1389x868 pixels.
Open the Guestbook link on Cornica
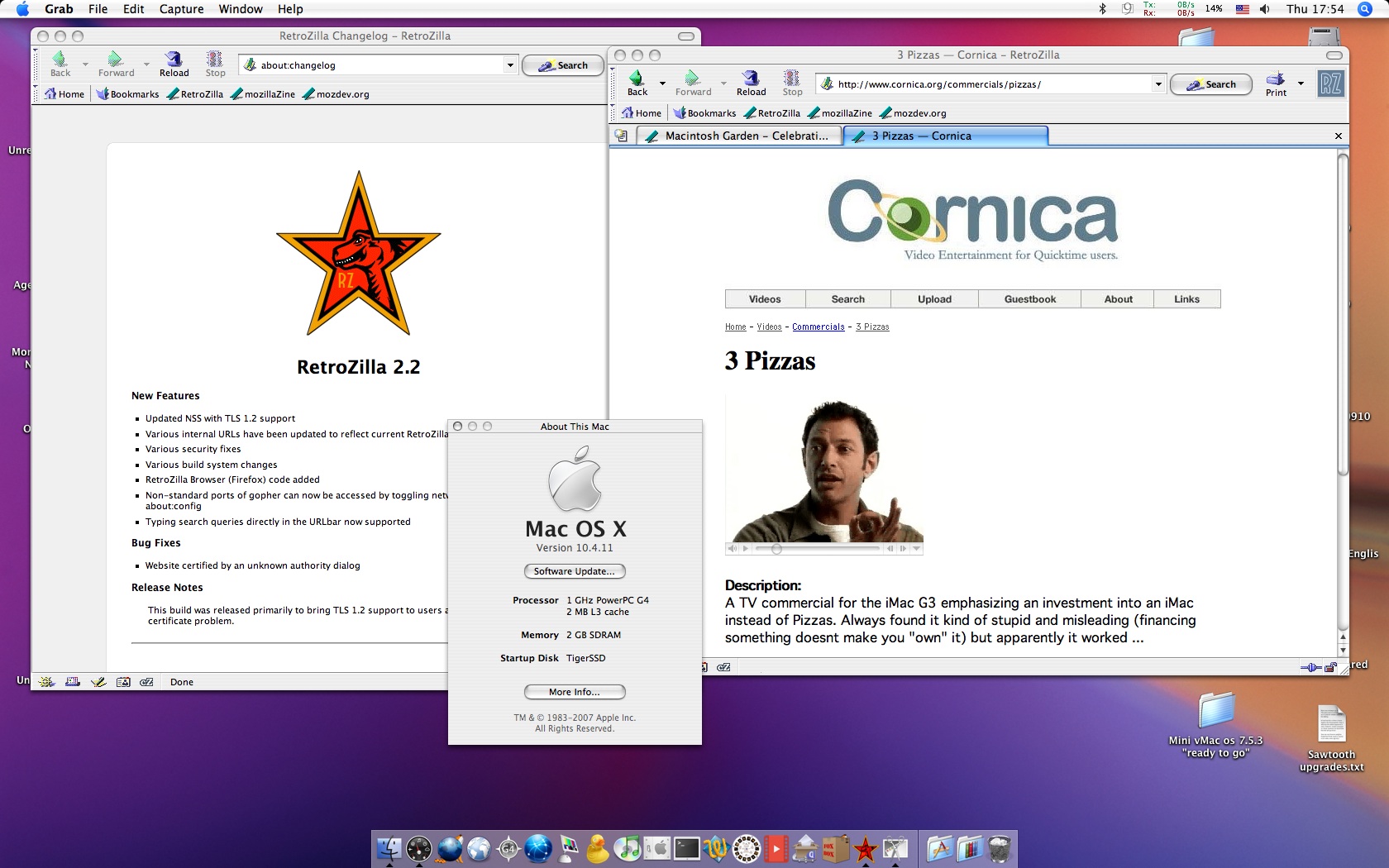1030,299
